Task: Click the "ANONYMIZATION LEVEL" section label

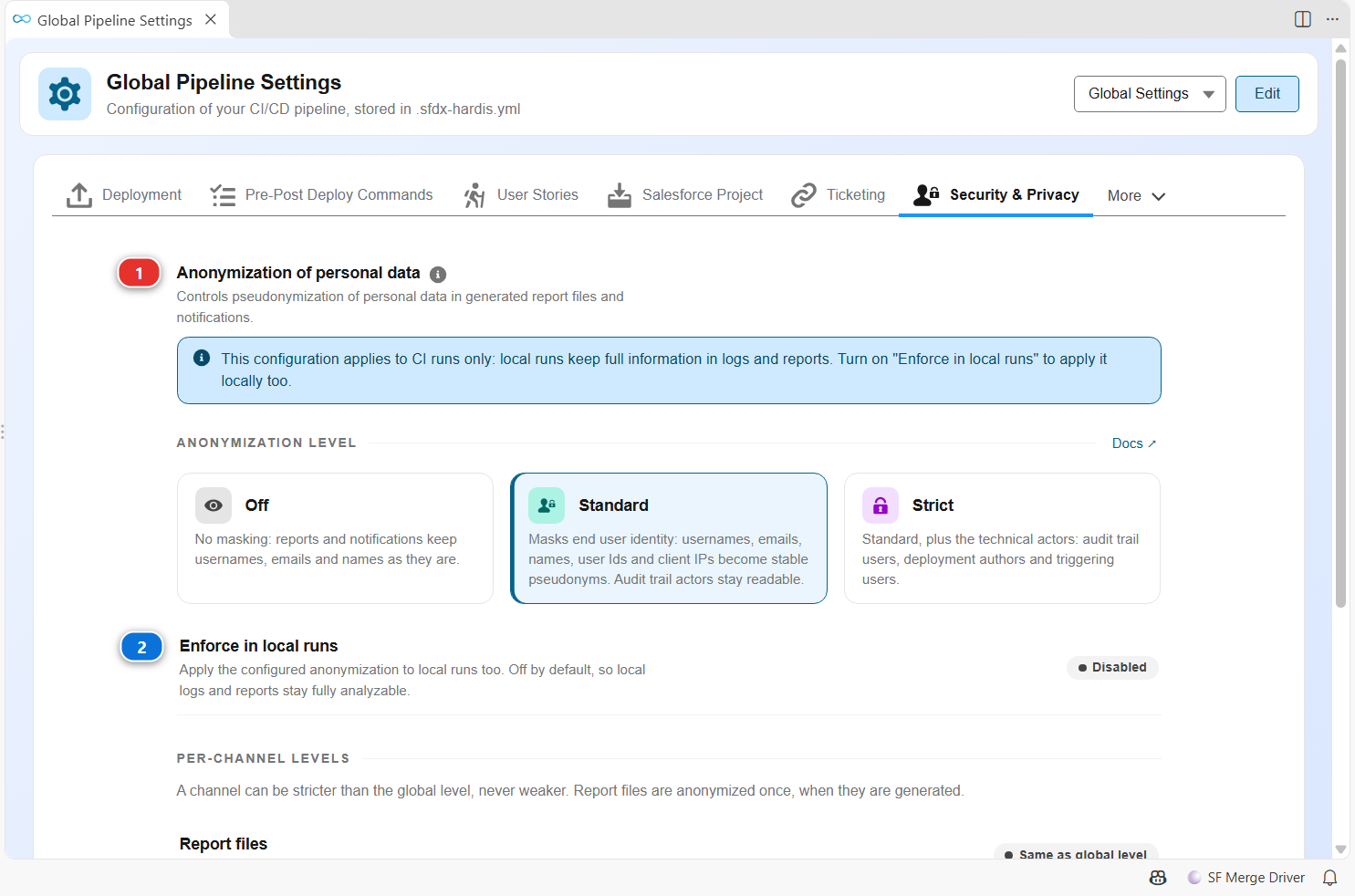Action: (266, 443)
